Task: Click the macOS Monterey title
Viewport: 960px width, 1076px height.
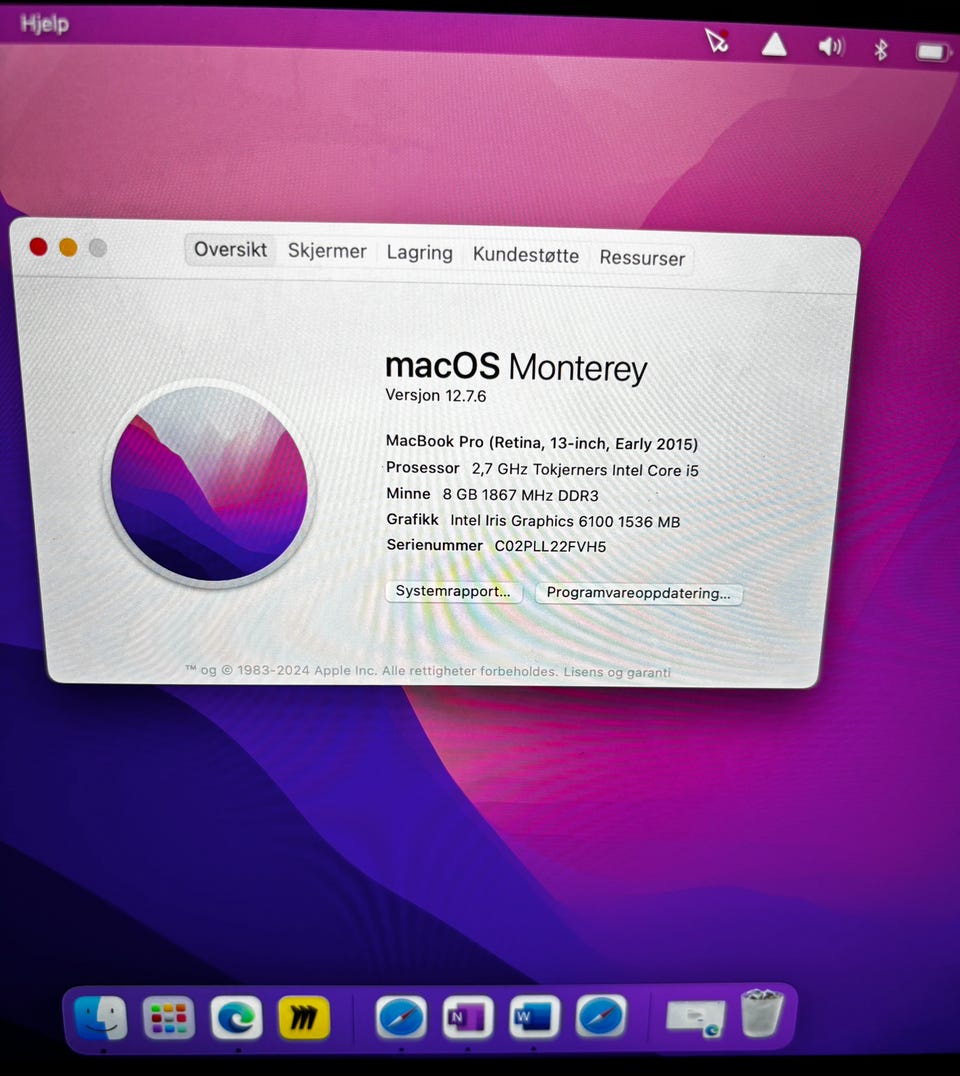Action: pyautogui.click(x=516, y=366)
